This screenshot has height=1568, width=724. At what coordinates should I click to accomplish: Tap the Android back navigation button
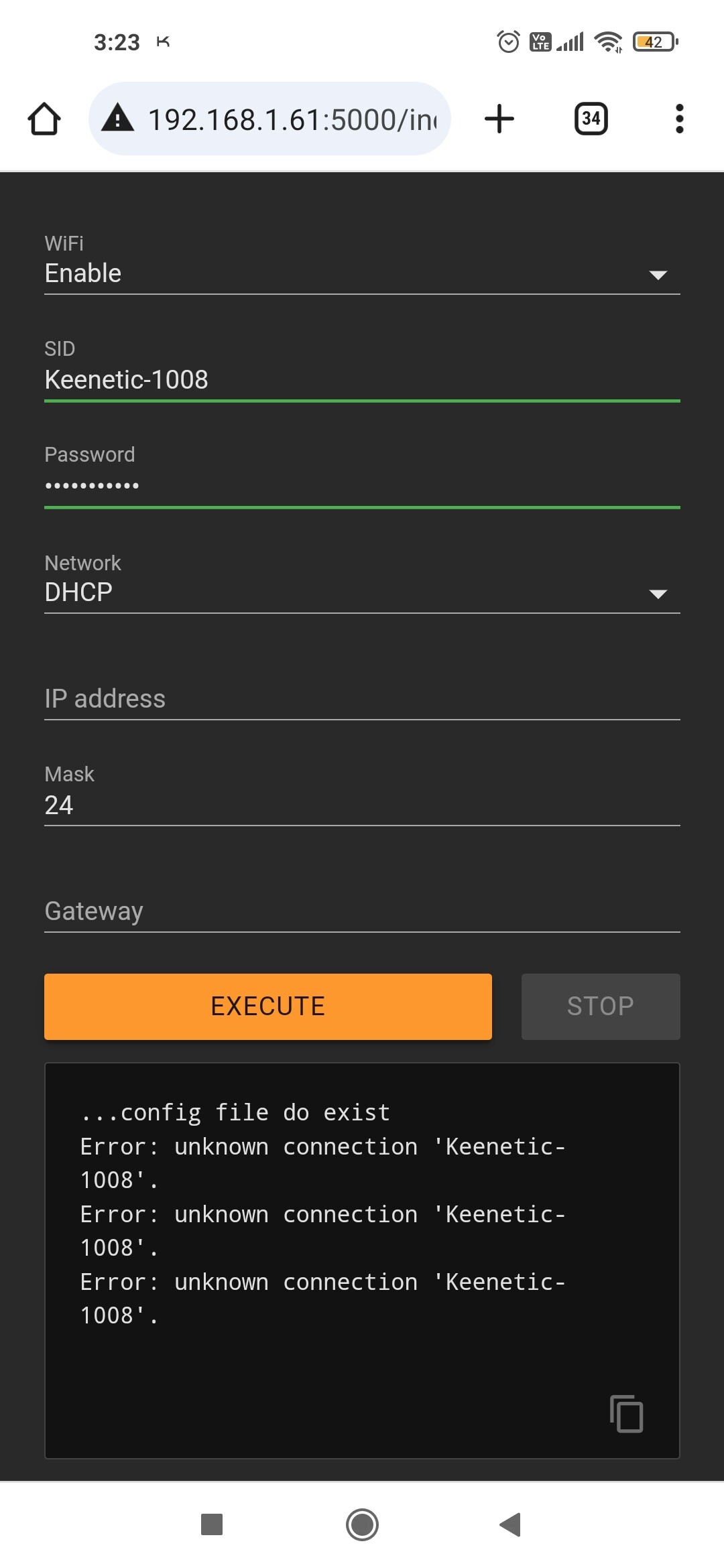pos(510,1524)
